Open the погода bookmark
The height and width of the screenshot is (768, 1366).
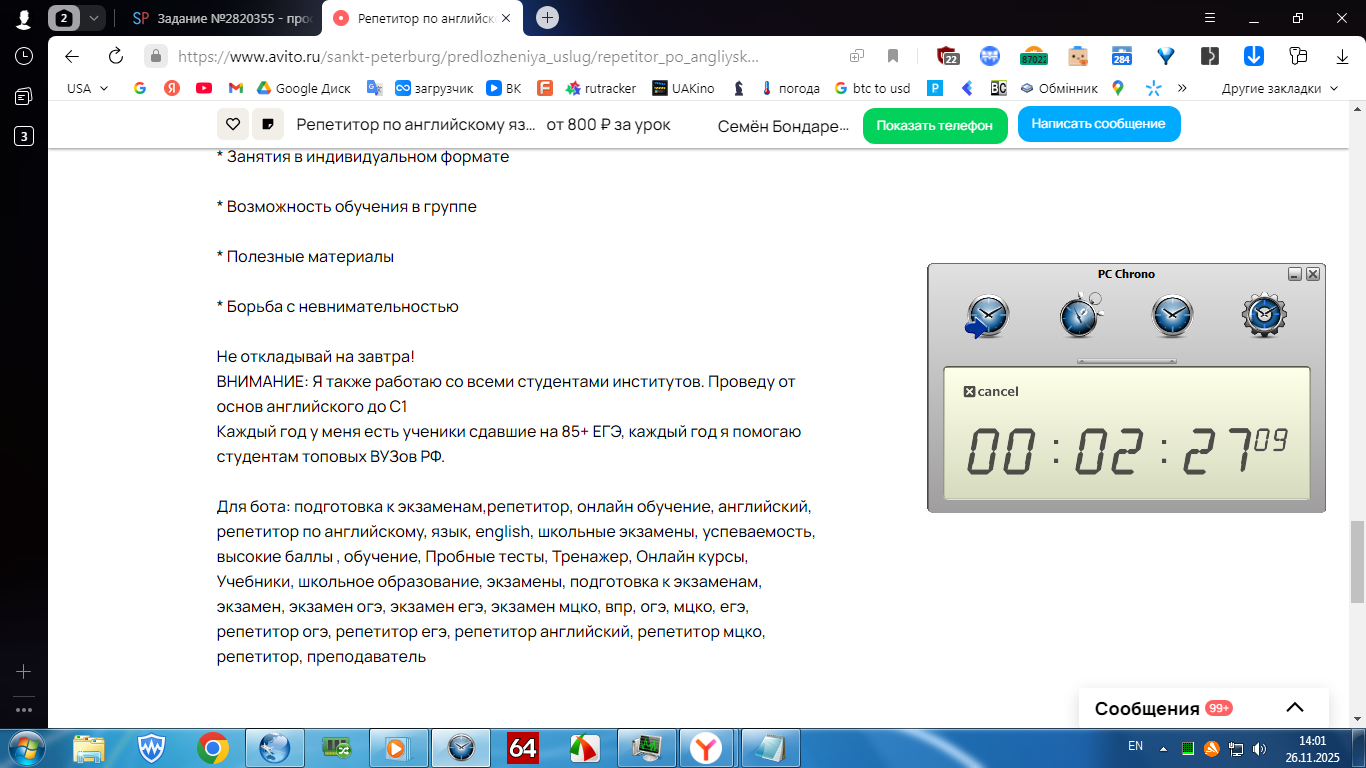point(789,88)
